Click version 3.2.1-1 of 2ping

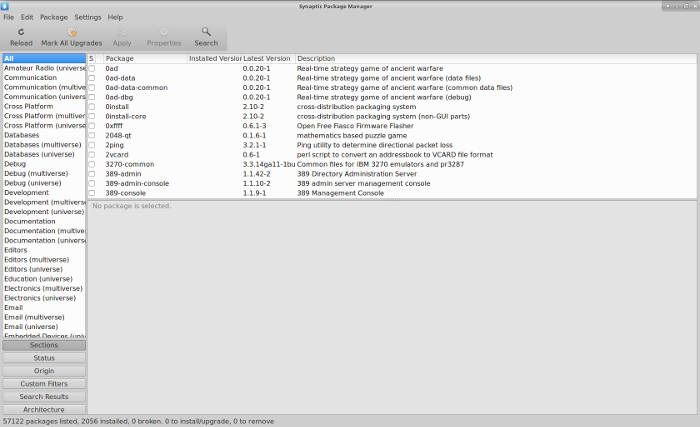pyautogui.click(x=254, y=145)
